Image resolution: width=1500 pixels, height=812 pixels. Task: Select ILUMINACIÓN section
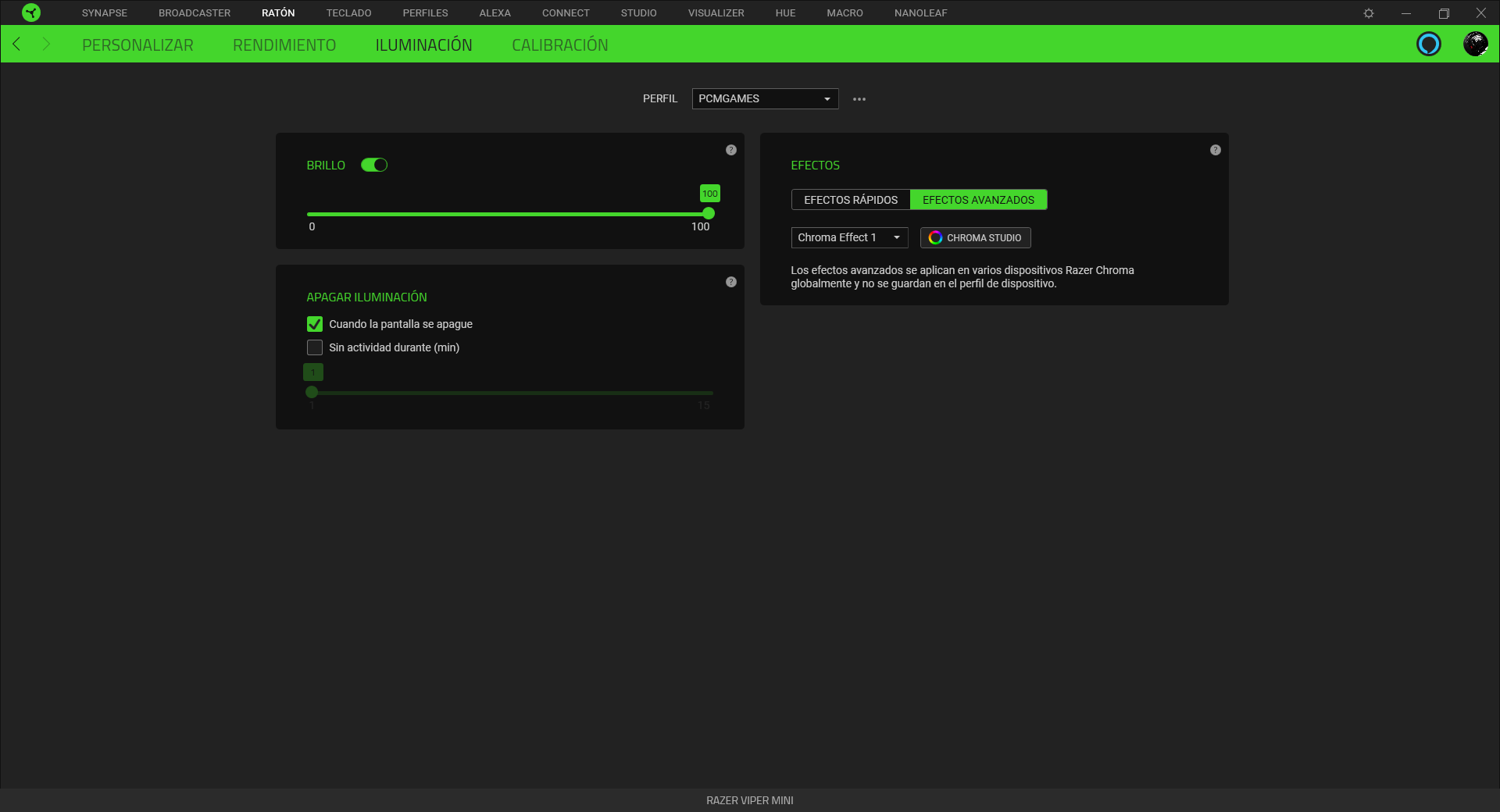click(423, 45)
